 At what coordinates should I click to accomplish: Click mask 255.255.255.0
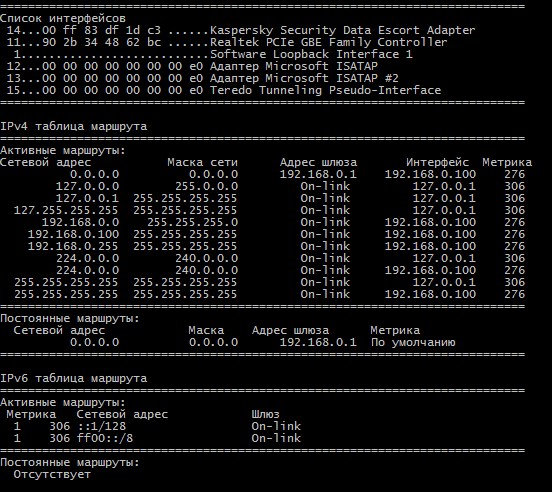[x=192, y=222]
